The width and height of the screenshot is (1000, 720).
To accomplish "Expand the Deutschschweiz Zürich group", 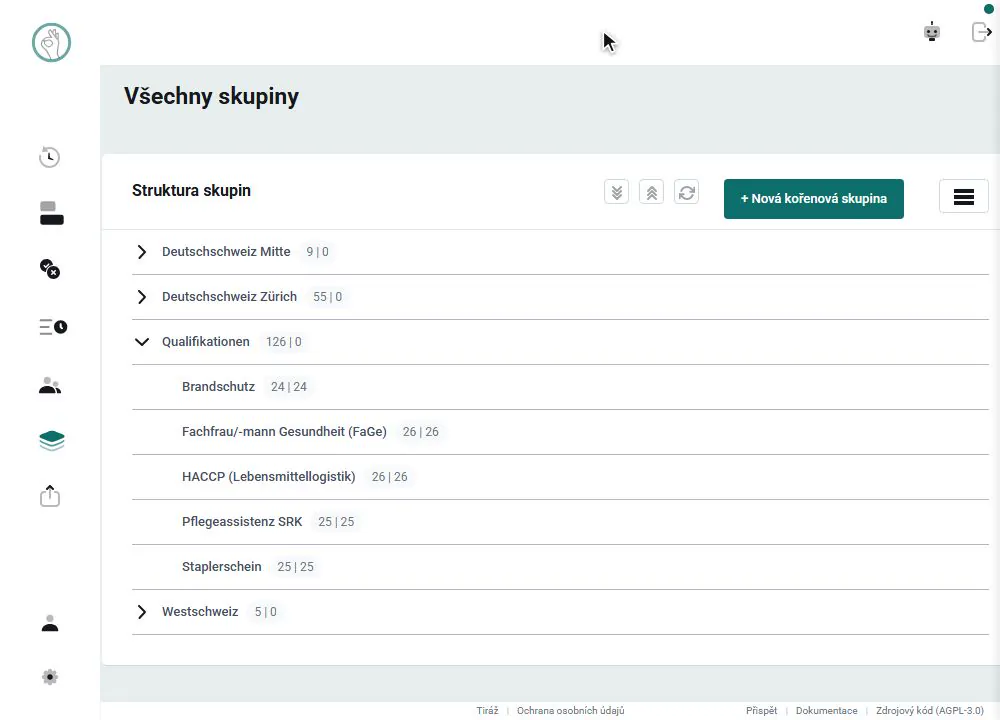I will (x=142, y=297).
